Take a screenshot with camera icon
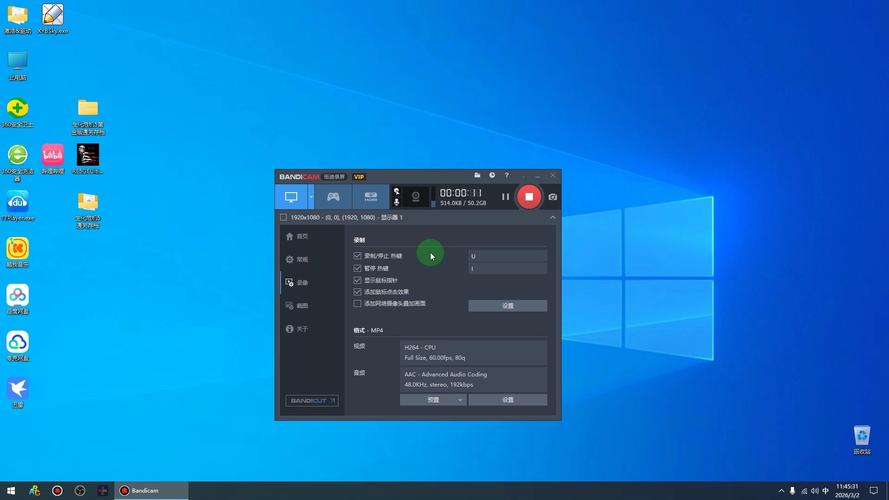The image size is (889, 500). pos(552,197)
